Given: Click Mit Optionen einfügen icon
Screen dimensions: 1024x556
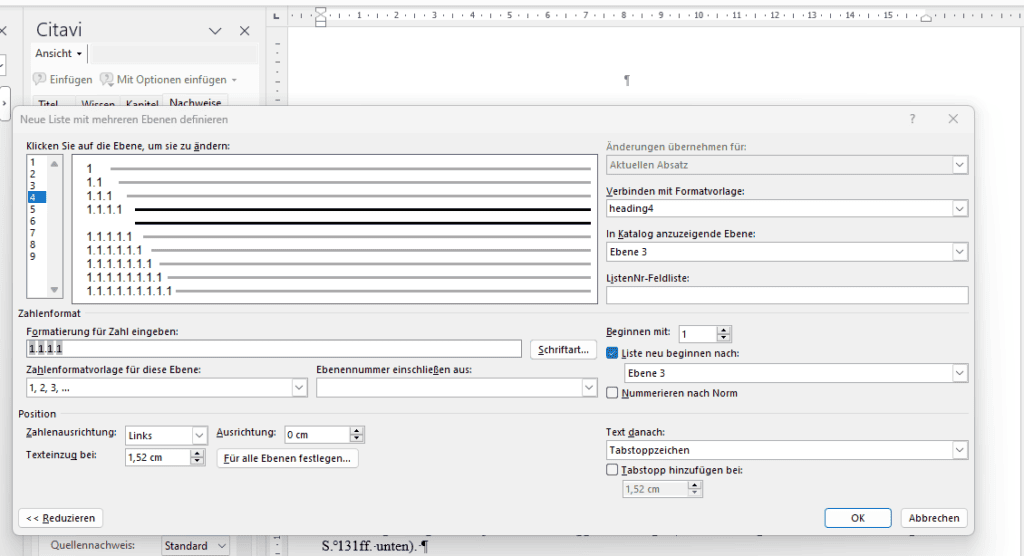Looking at the screenshot, I should pyautogui.click(x=106, y=79).
